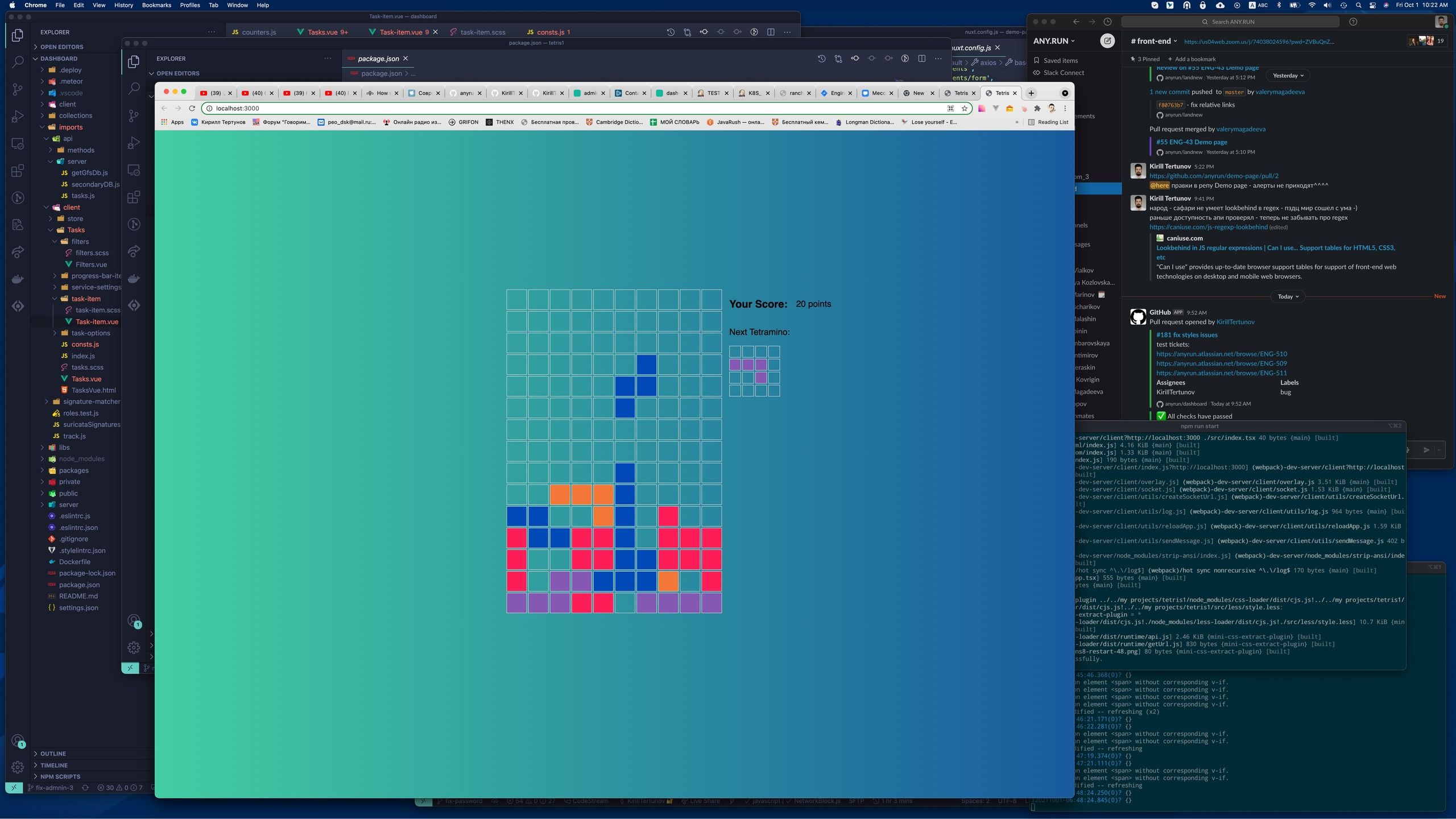Collapse imports folder in explorer
Screen dimensions: 1456x819
(x=71, y=127)
